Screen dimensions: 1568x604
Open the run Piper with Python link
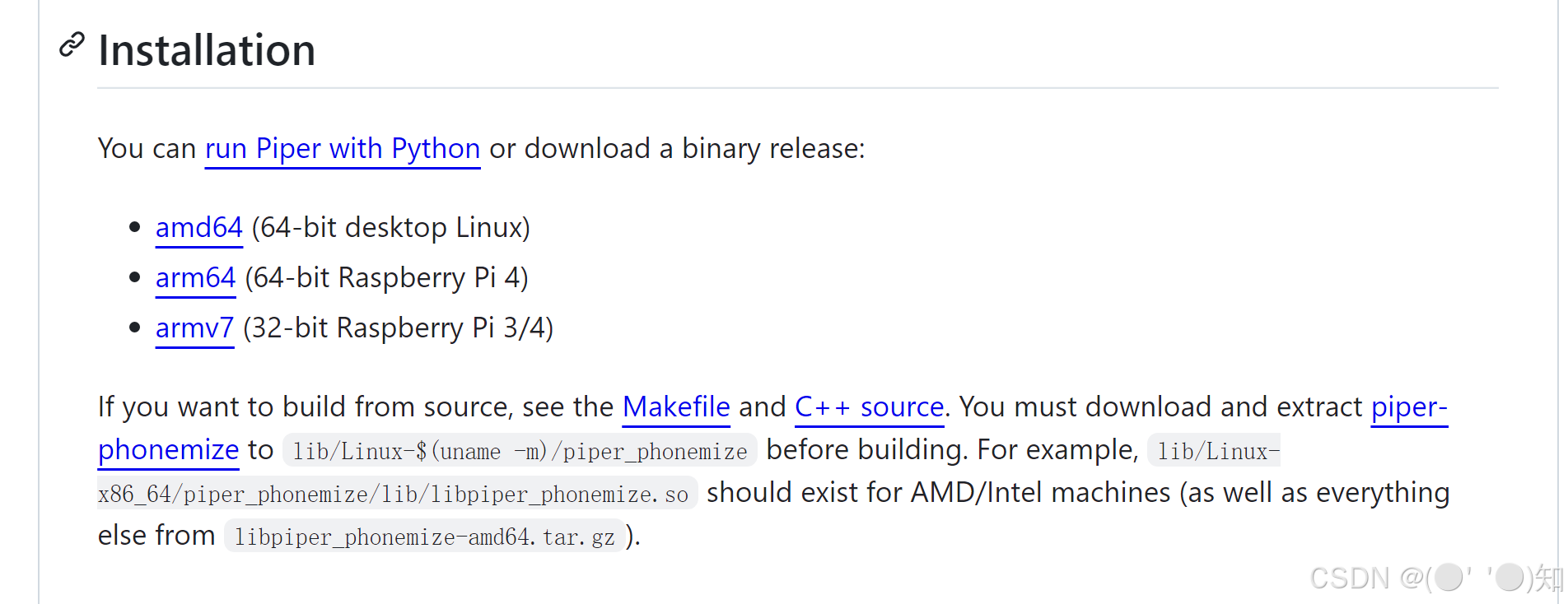(x=343, y=149)
